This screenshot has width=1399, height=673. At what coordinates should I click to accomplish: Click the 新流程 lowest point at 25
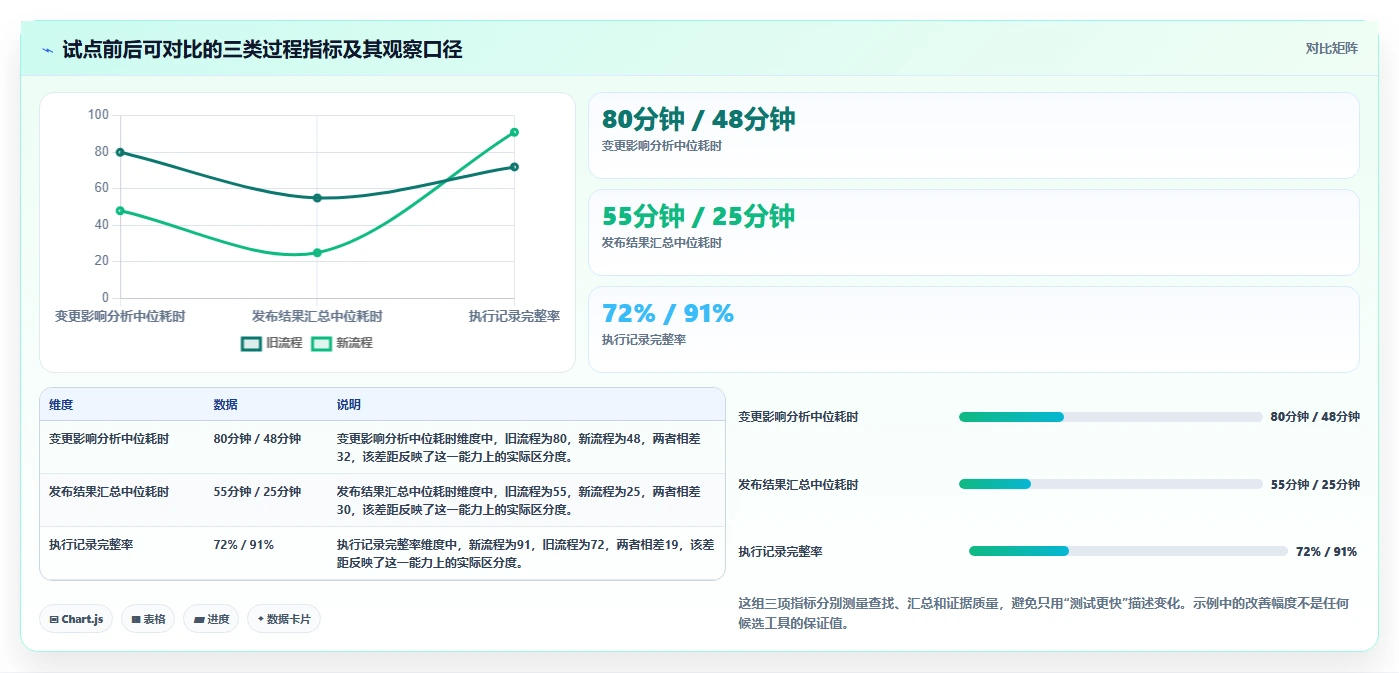point(317,253)
